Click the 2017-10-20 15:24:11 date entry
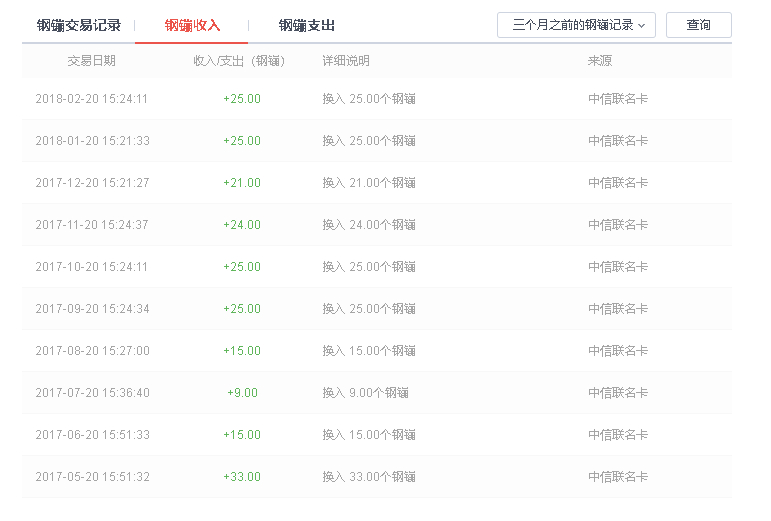Viewport: 771px width, 521px height. 91,267
